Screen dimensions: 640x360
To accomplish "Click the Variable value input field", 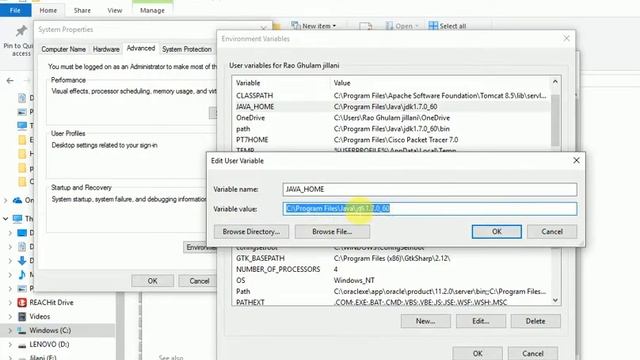I will click(430, 209).
